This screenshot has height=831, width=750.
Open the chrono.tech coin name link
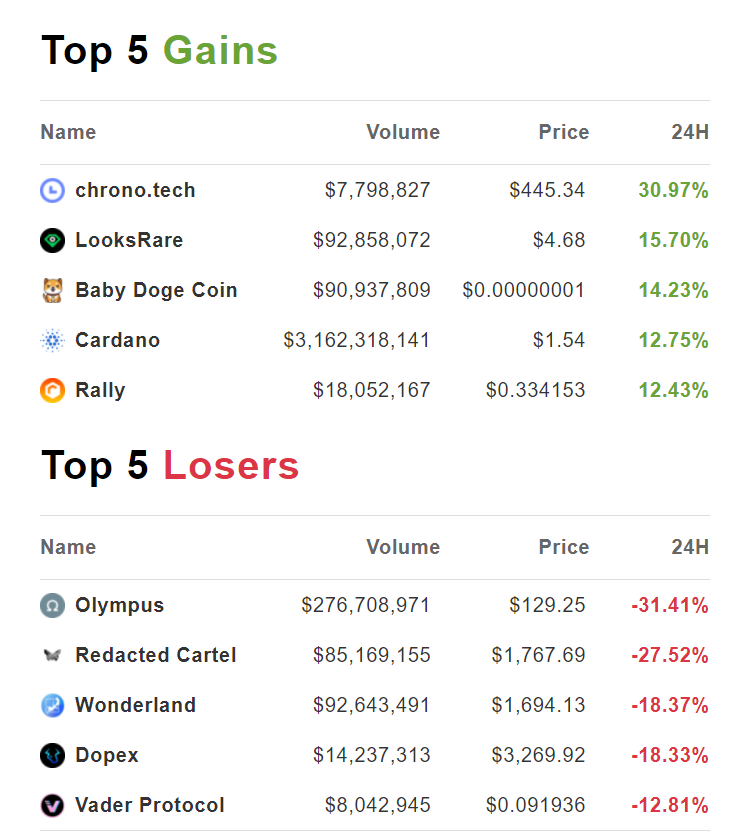tap(135, 190)
